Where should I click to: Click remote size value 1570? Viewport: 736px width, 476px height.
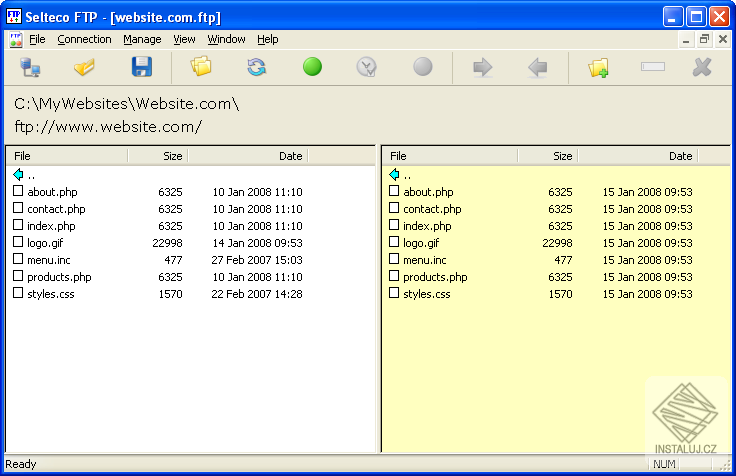coord(560,294)
